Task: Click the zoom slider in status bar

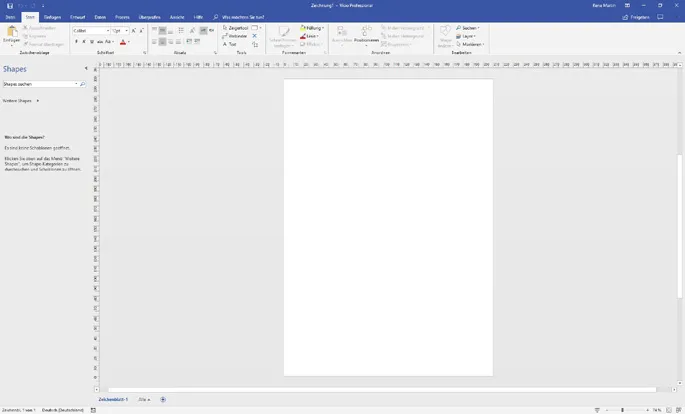Action: pyautogui.click(x=622, y=410)
